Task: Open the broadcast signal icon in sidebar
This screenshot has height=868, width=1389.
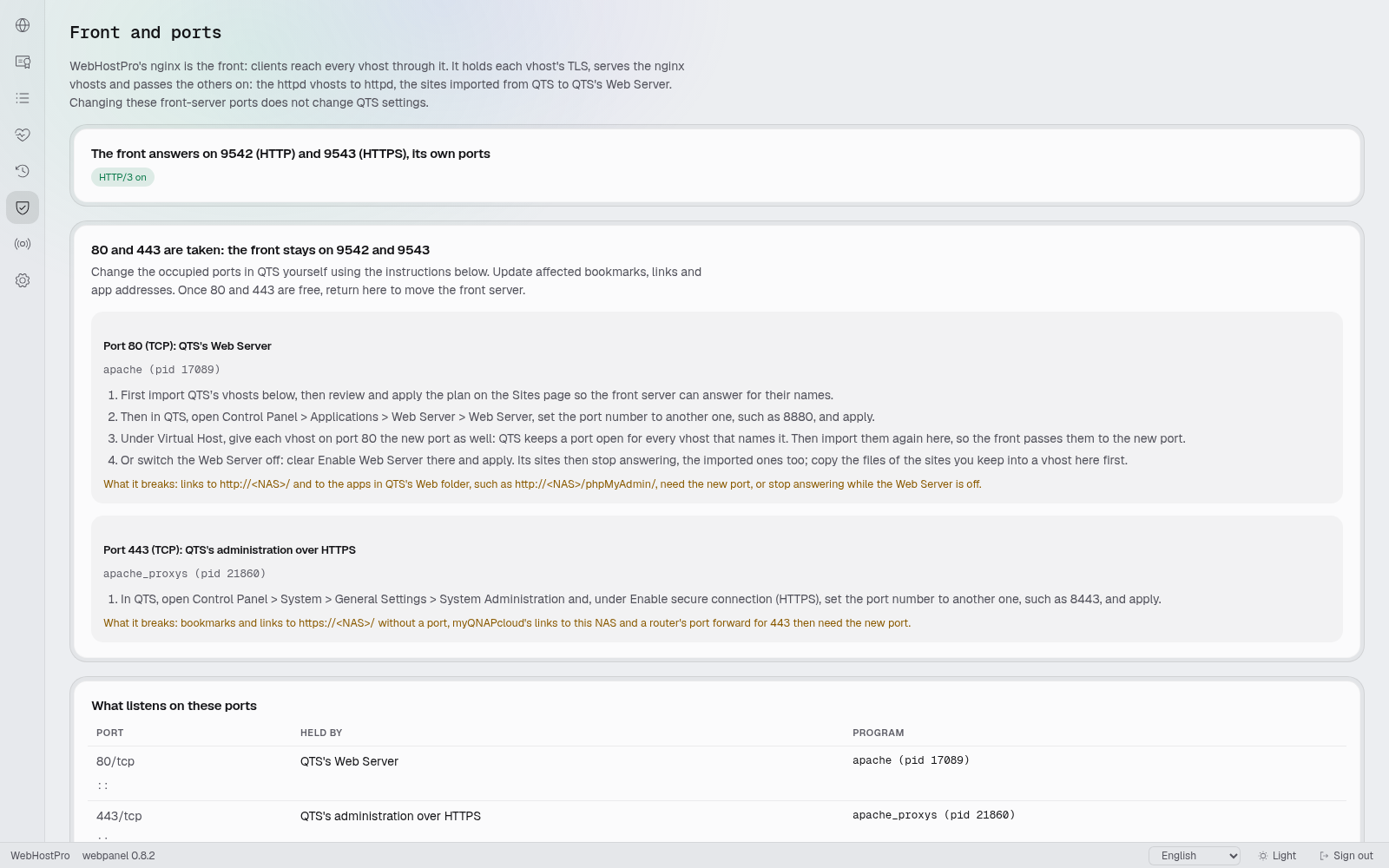Action: pyautogui.click(x=23, y=244)
